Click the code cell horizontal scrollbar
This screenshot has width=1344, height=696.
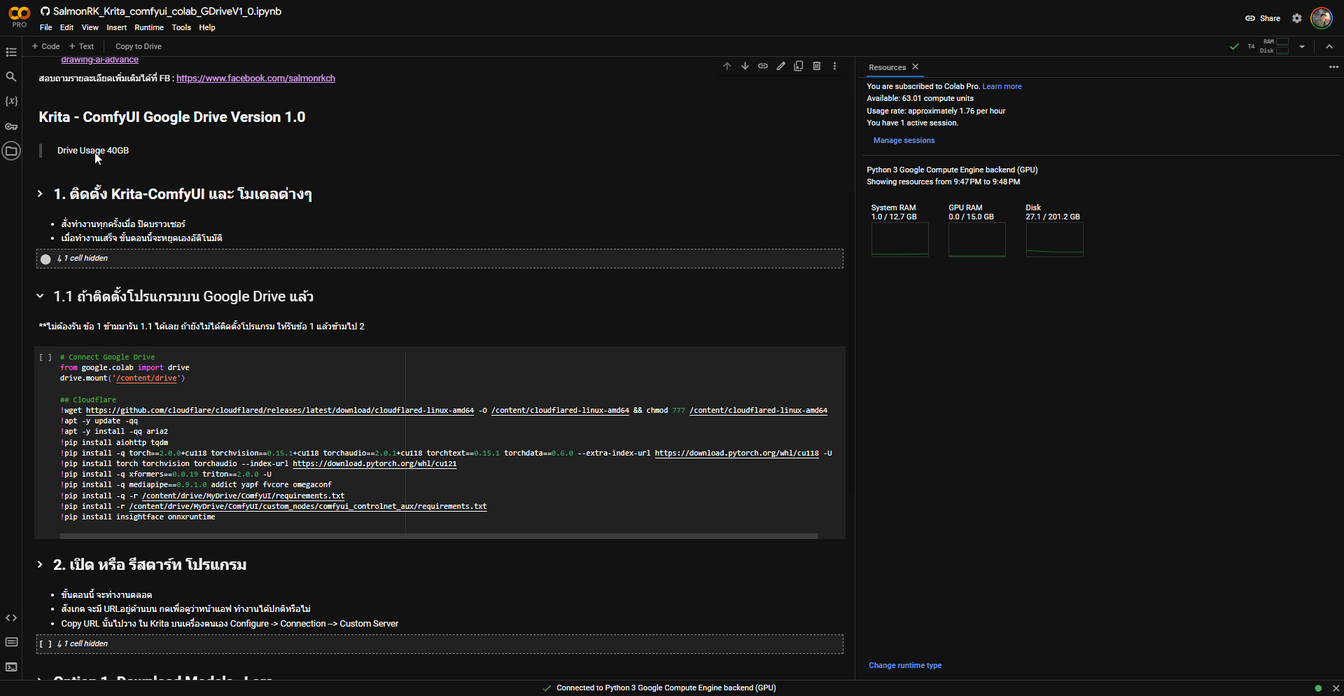[438, 536]
